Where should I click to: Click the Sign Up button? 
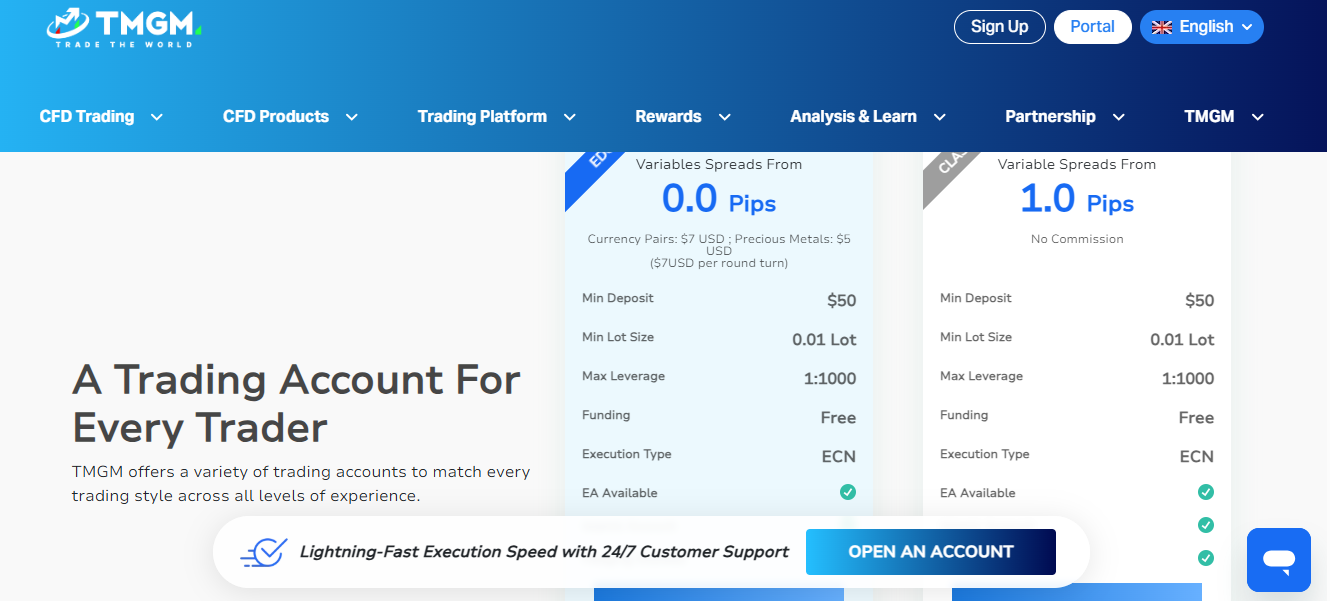1000,27
